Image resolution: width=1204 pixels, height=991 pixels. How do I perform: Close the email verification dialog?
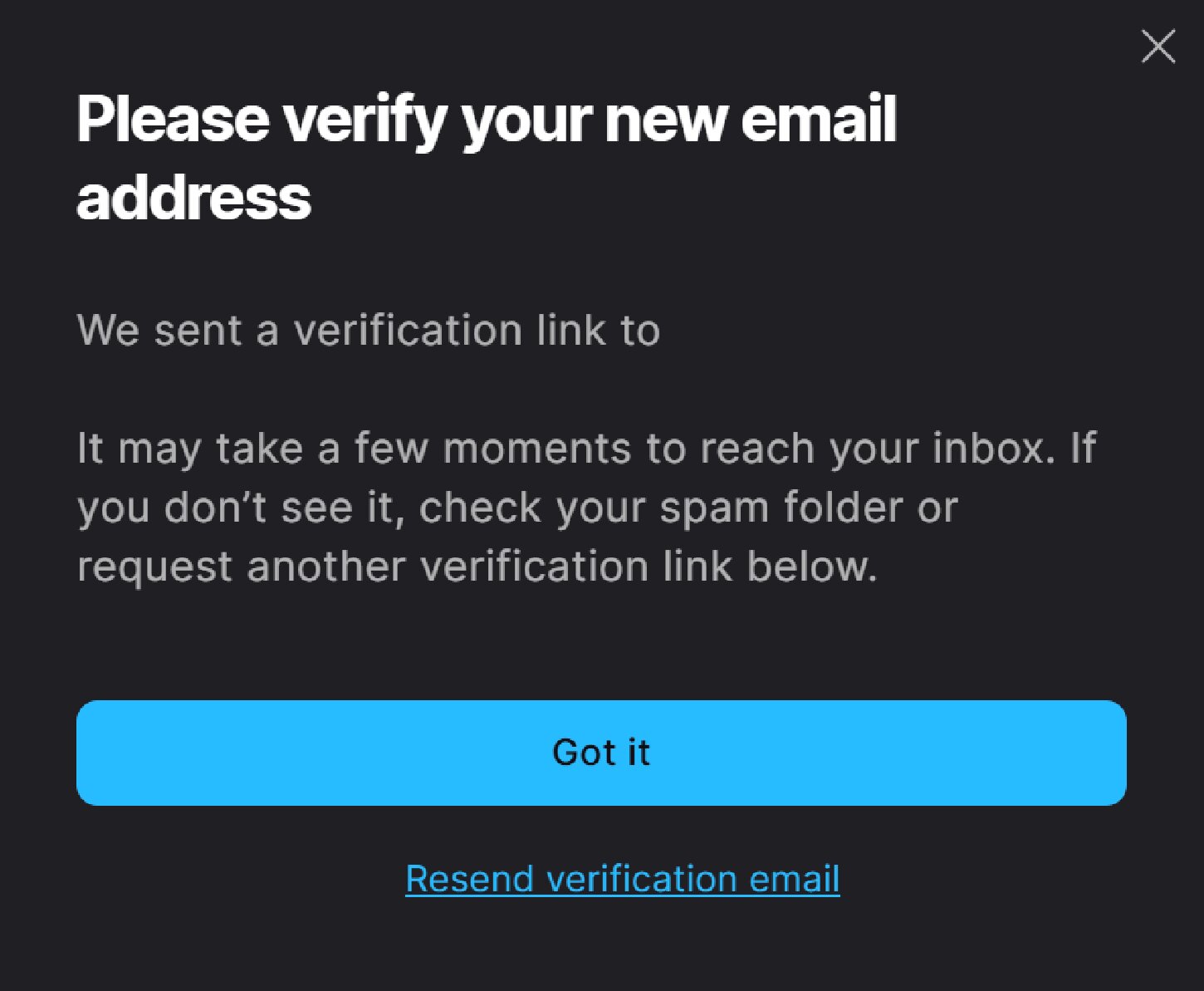1158,47
